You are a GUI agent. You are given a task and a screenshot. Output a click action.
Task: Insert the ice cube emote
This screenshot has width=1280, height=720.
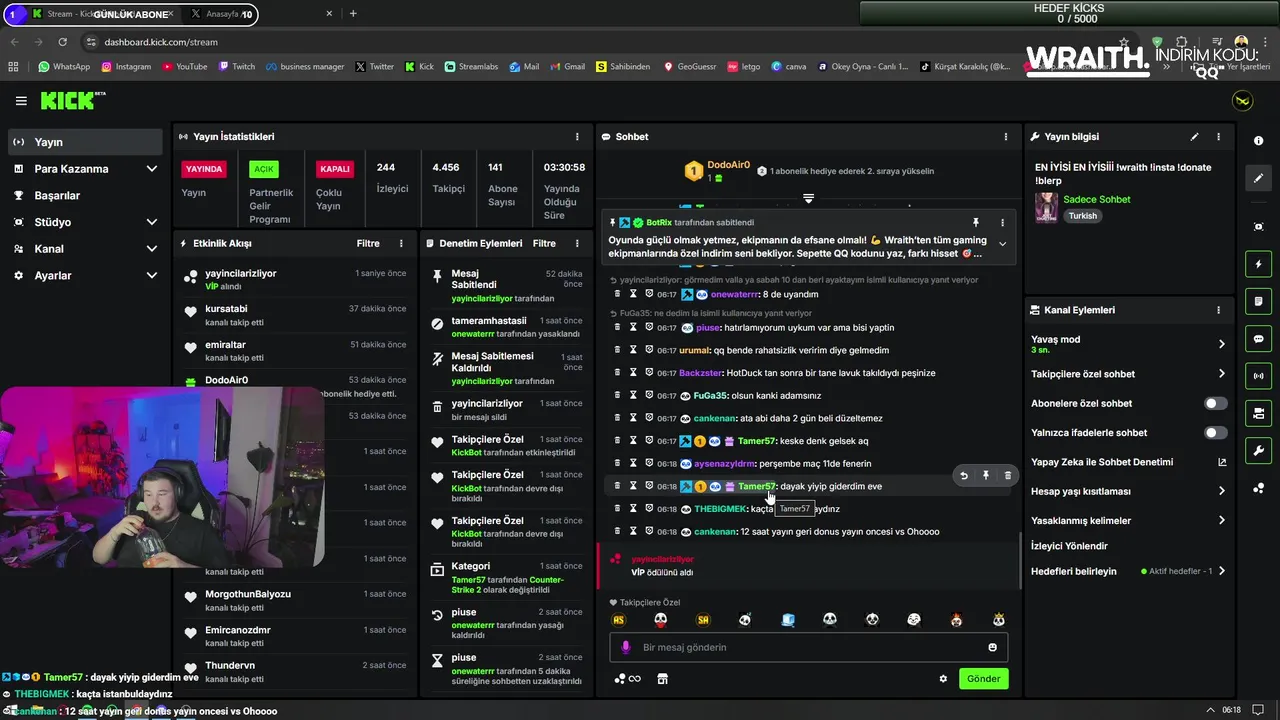pyautogui.click(x=788, y=620)
